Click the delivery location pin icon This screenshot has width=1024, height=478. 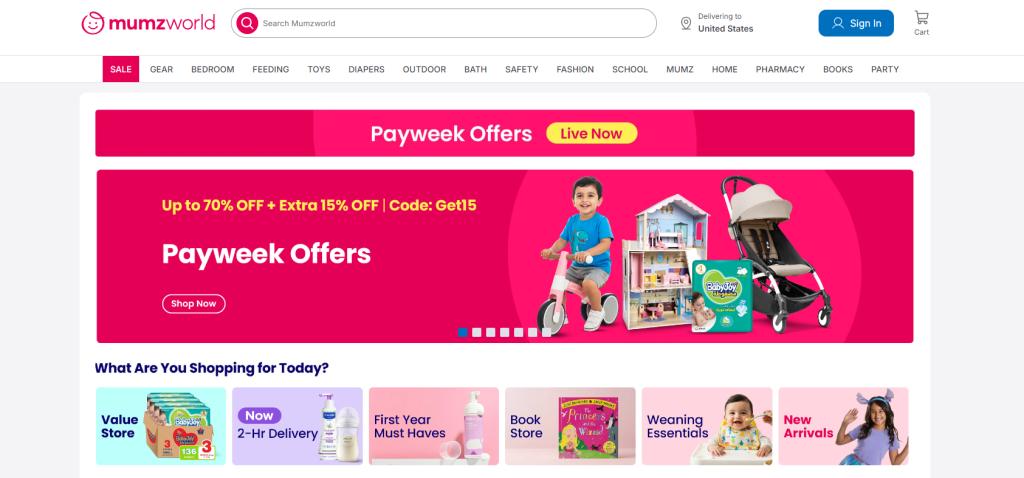[x=686, y=24]
